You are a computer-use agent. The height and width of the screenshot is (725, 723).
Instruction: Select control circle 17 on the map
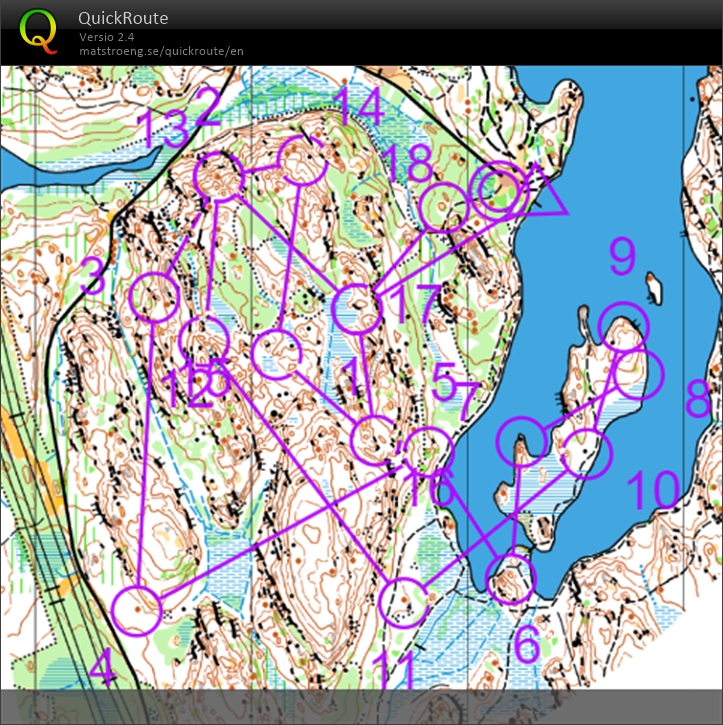click(357, 308)
